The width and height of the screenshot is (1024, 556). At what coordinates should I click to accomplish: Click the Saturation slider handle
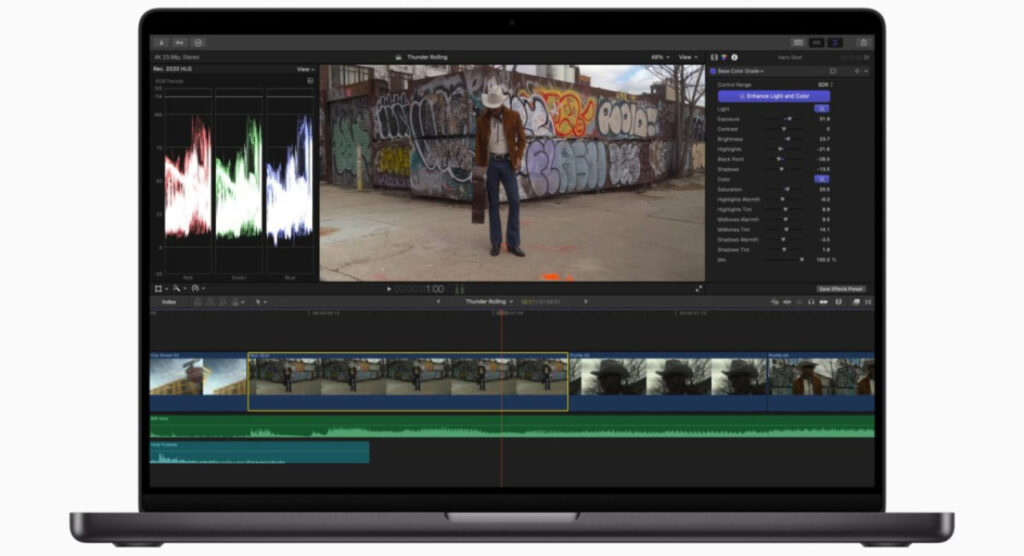coord(787,189)
